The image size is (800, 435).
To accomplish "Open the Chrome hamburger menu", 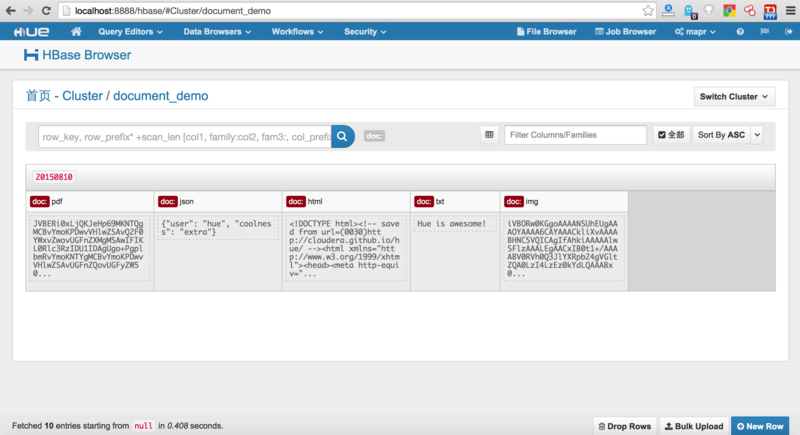I will tap(789, 10).
